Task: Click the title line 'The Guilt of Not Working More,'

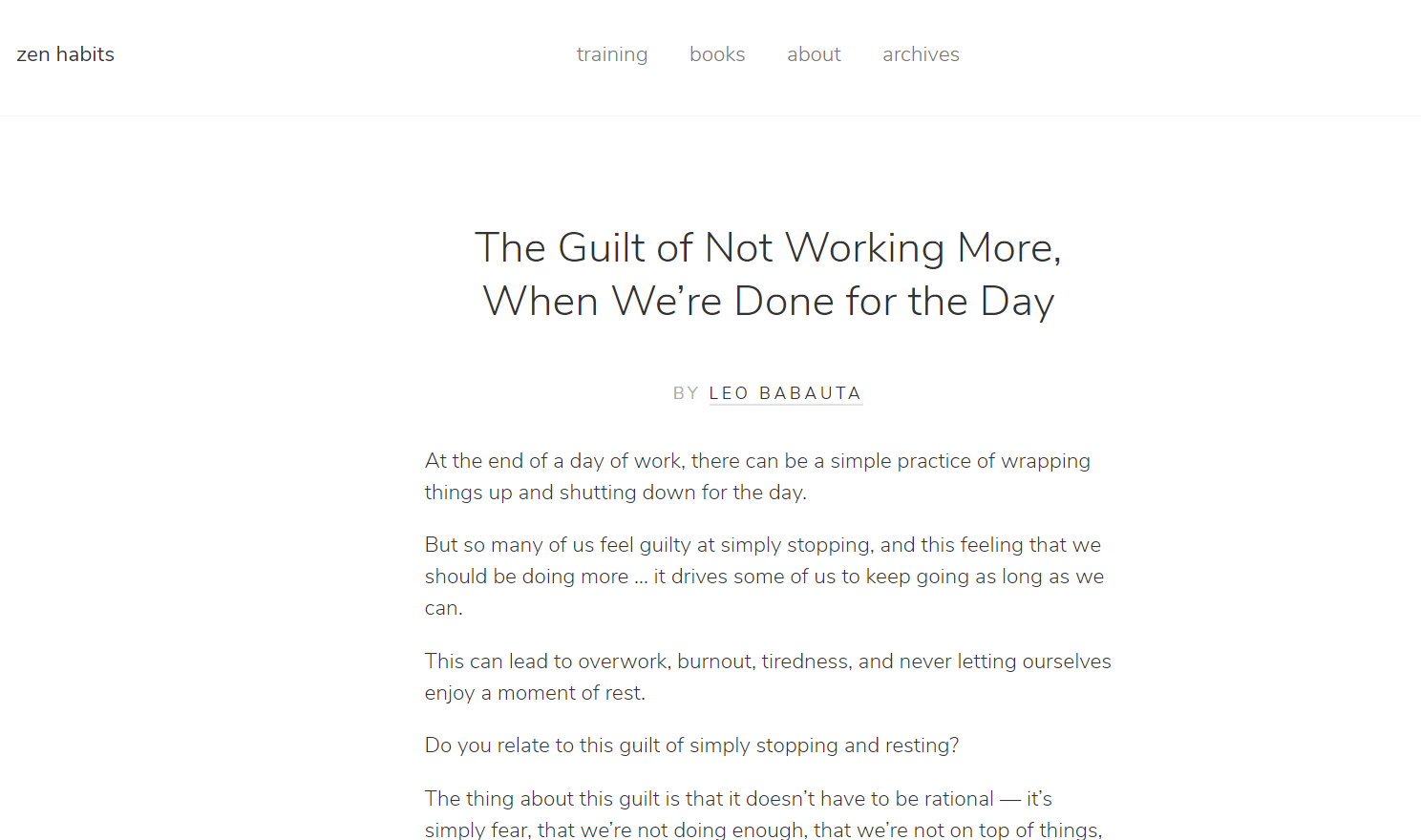Action: pos(769,248)
